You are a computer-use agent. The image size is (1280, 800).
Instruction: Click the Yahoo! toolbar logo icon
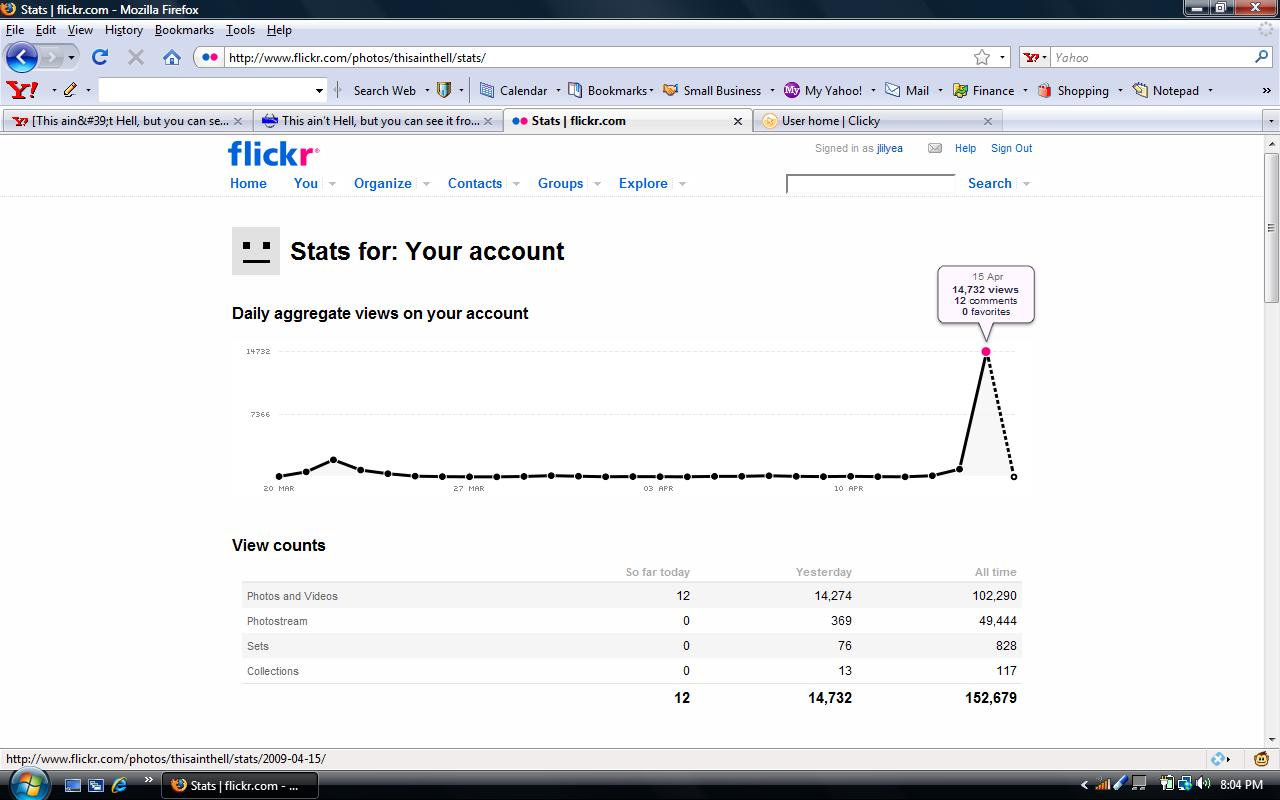pos(22,90)
